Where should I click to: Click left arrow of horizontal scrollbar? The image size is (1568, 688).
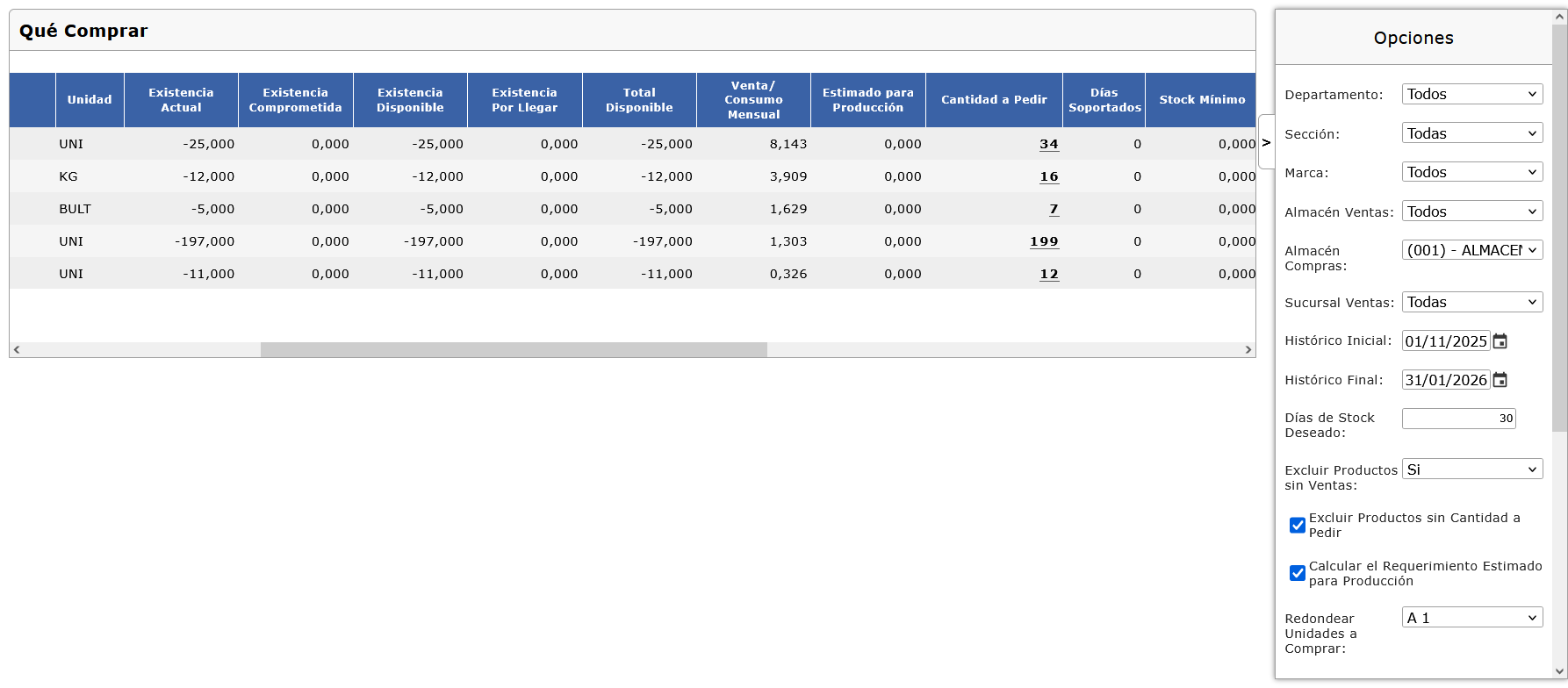click(x=17, y=349)
